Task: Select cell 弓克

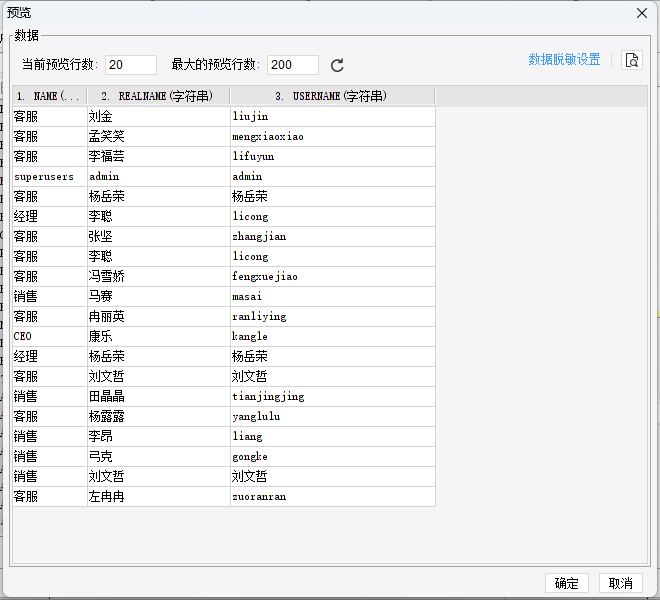Action: point(159,456)
